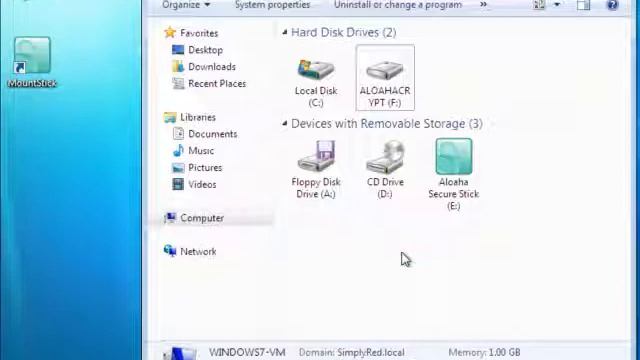Click the Computer icon in the navigation pane
This screenshot has height=360, width=640.
(170, 218)
